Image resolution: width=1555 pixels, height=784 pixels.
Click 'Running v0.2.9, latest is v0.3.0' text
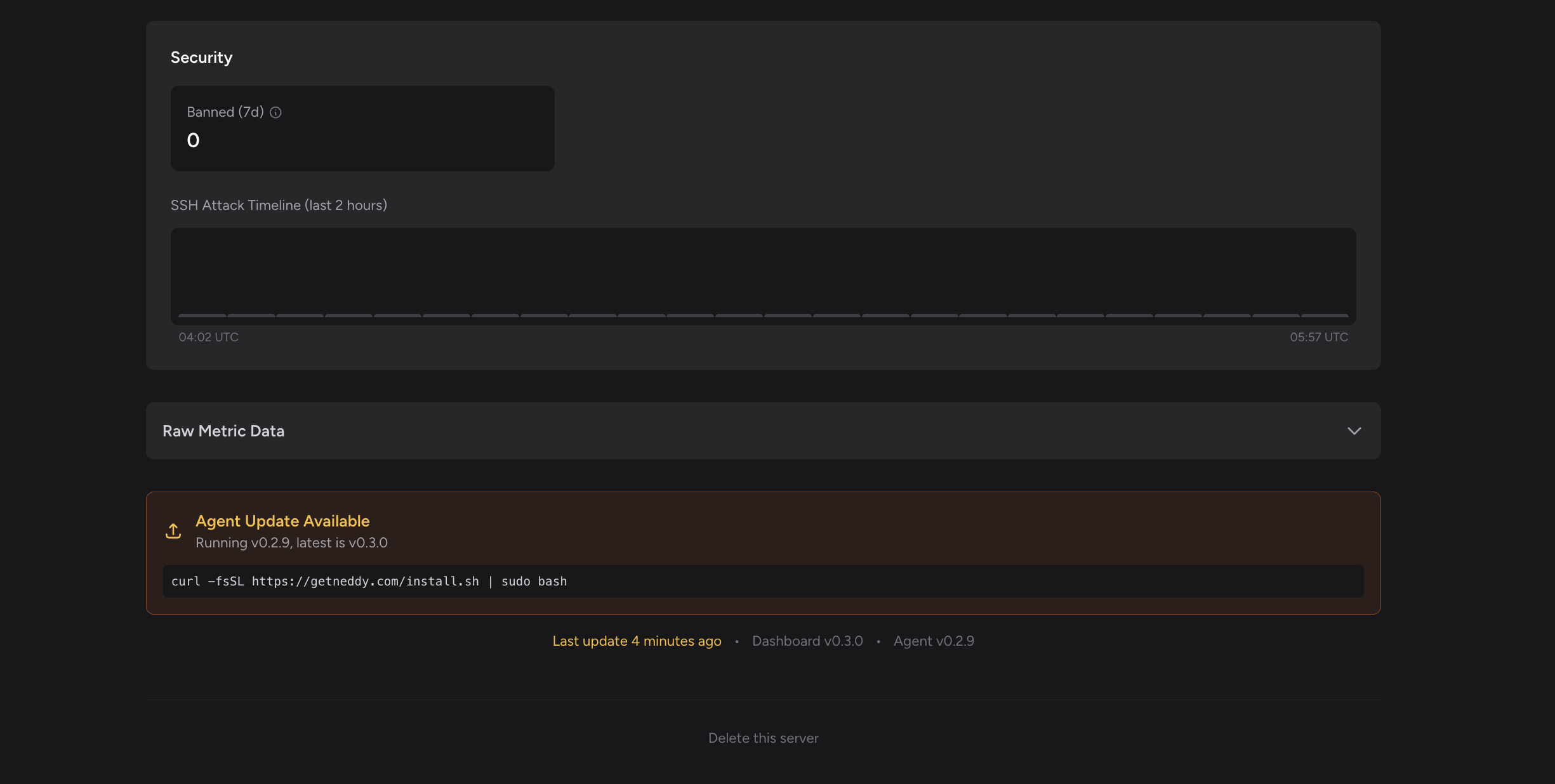click(x=291, y=543)
